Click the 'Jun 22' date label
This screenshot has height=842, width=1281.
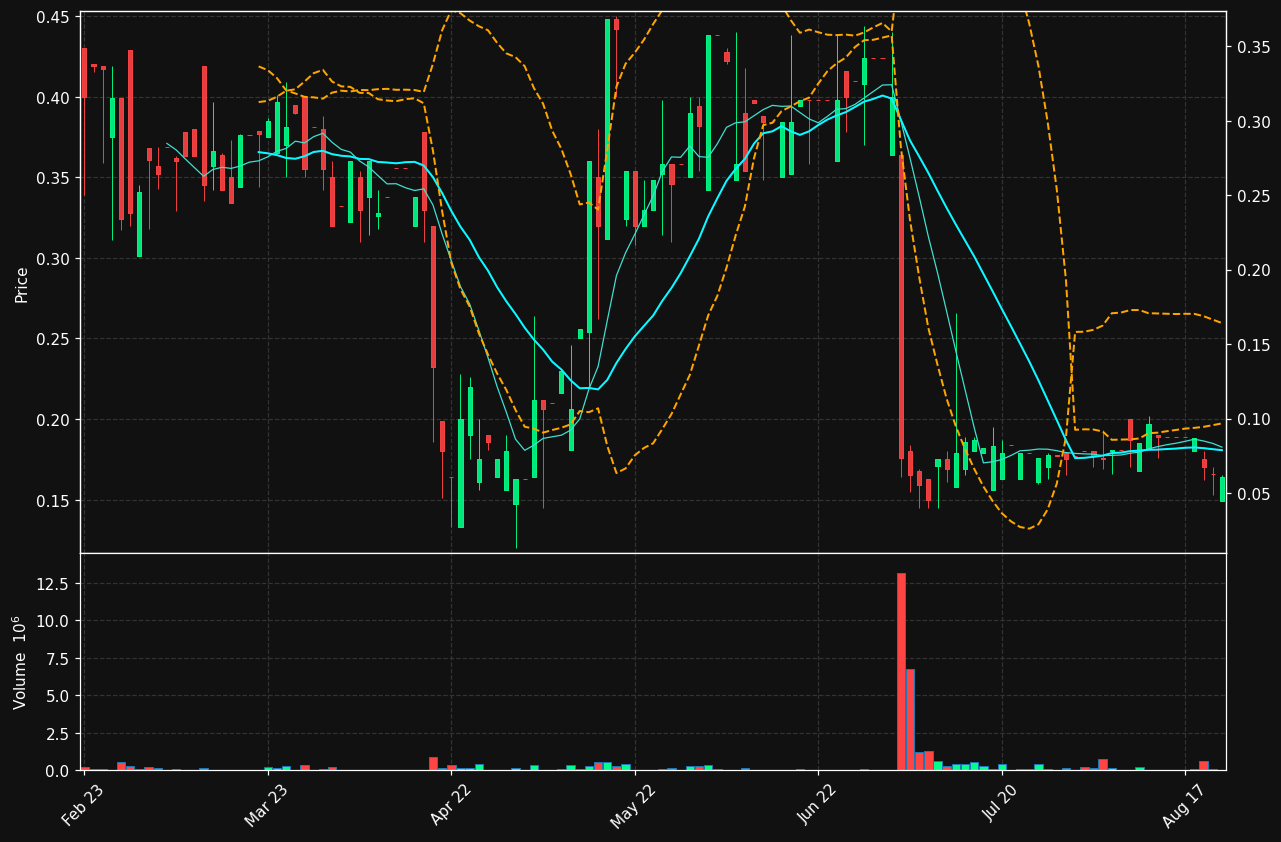point(818,805)
